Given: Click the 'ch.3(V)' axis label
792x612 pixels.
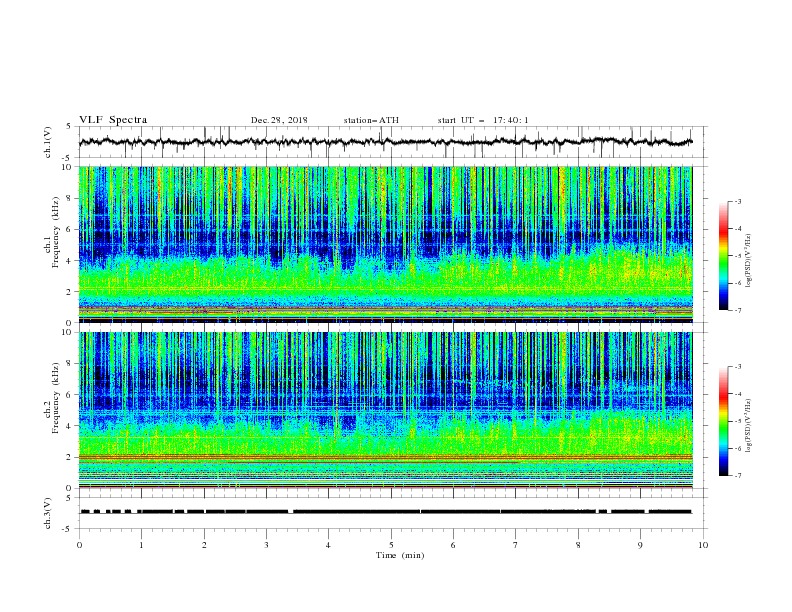Looking at the screenshot, I should click(x=48, y=513).
